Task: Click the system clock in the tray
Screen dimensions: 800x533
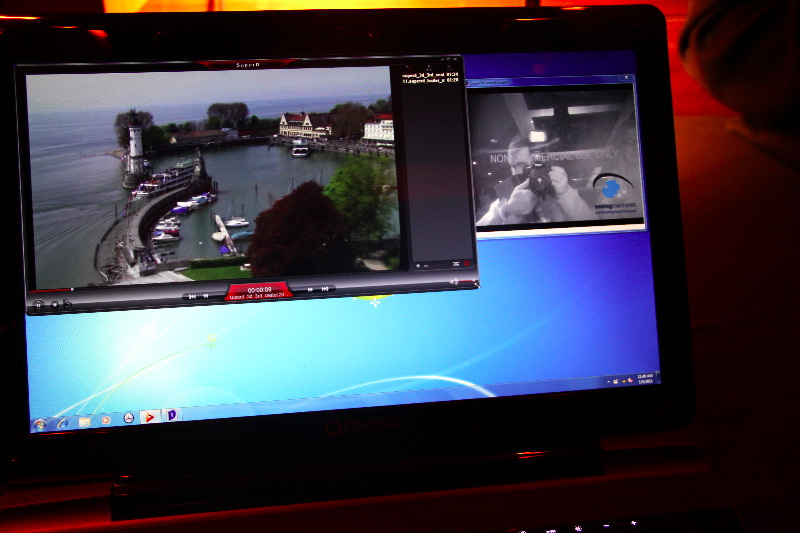Action: [x=645, y=379]
